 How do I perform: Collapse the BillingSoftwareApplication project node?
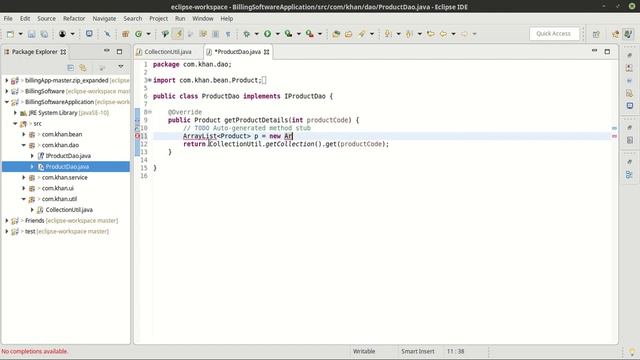(7, 102)
